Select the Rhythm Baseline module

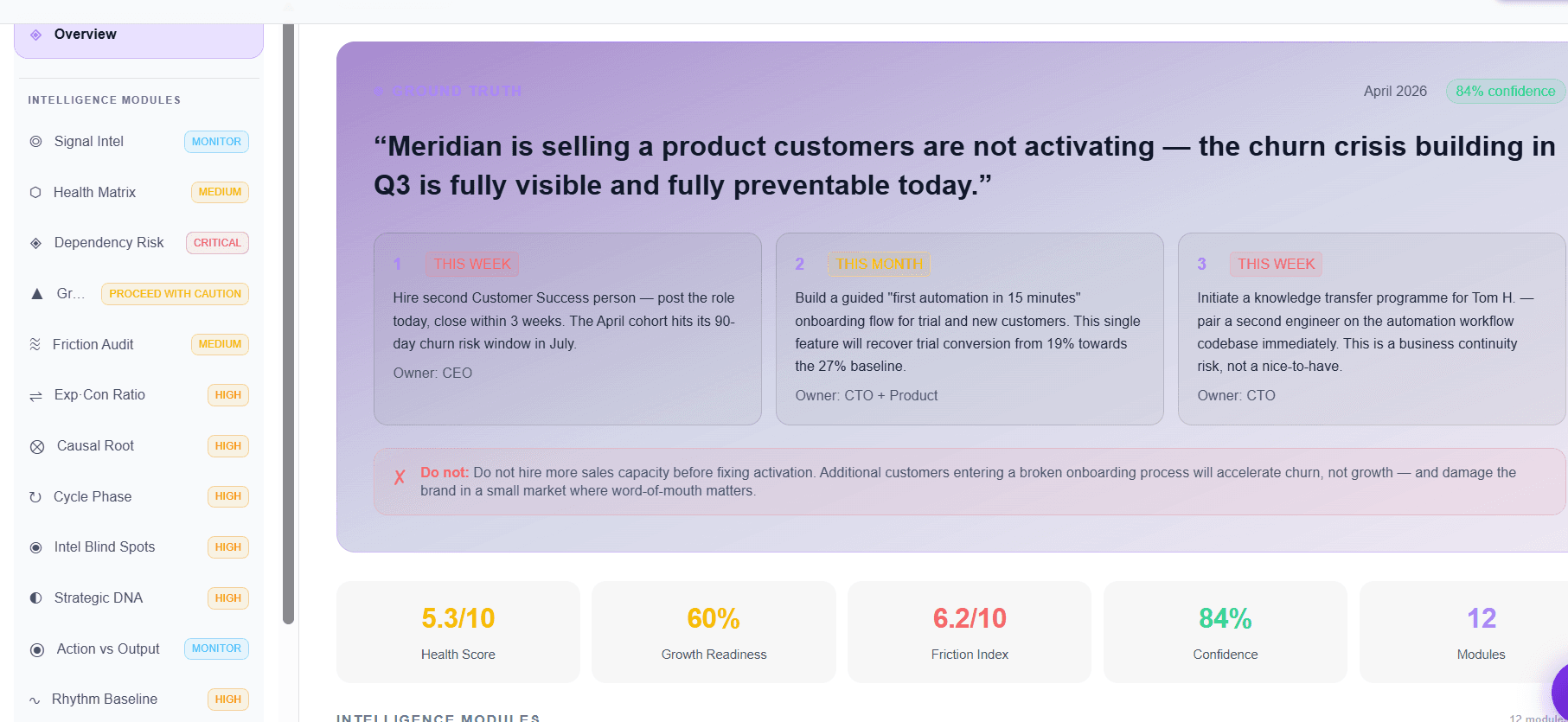coord(138,699)
